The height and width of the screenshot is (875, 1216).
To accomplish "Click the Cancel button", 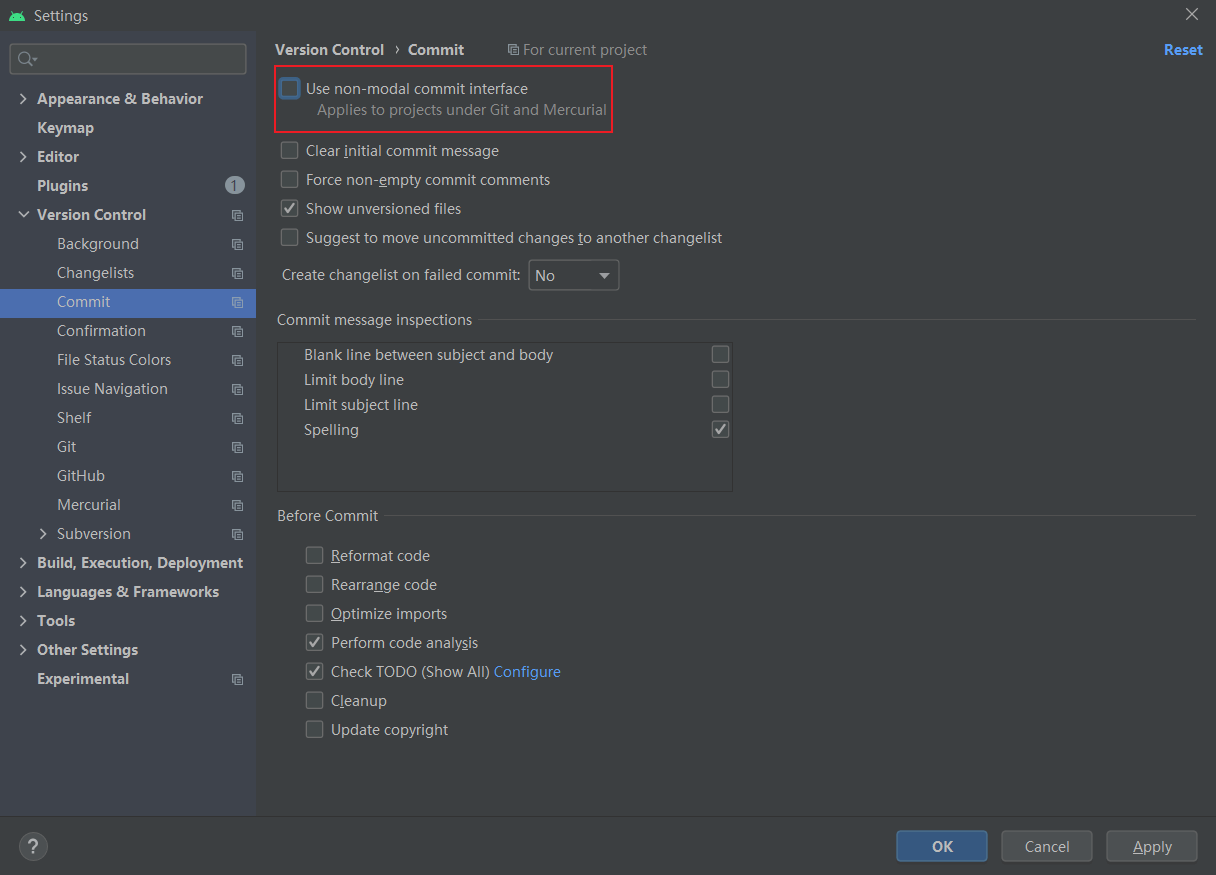I will 1047,846.
